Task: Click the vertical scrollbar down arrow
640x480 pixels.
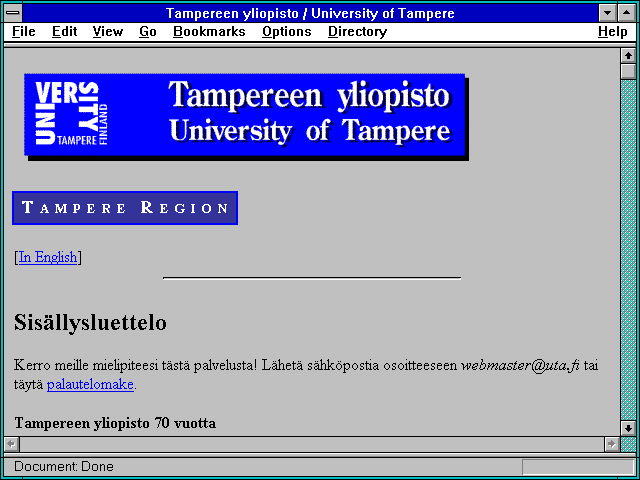Action: click(628, 428)
